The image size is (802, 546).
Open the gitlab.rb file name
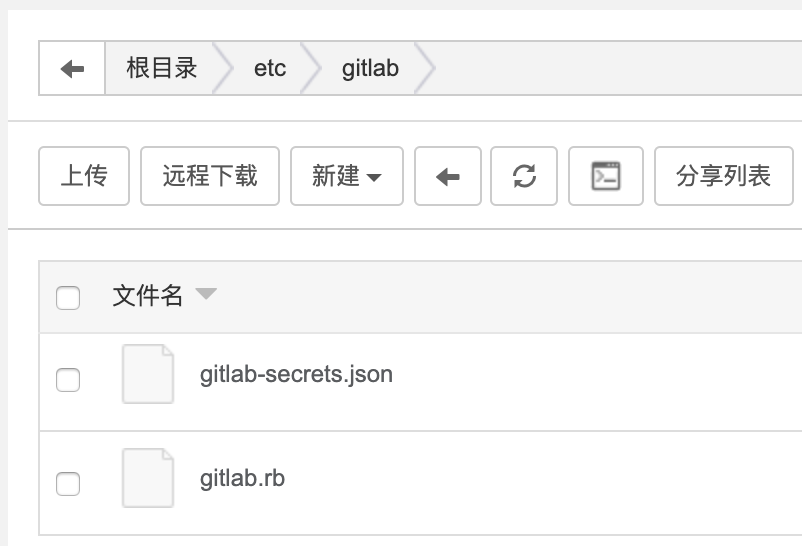[x=242, y=478]
